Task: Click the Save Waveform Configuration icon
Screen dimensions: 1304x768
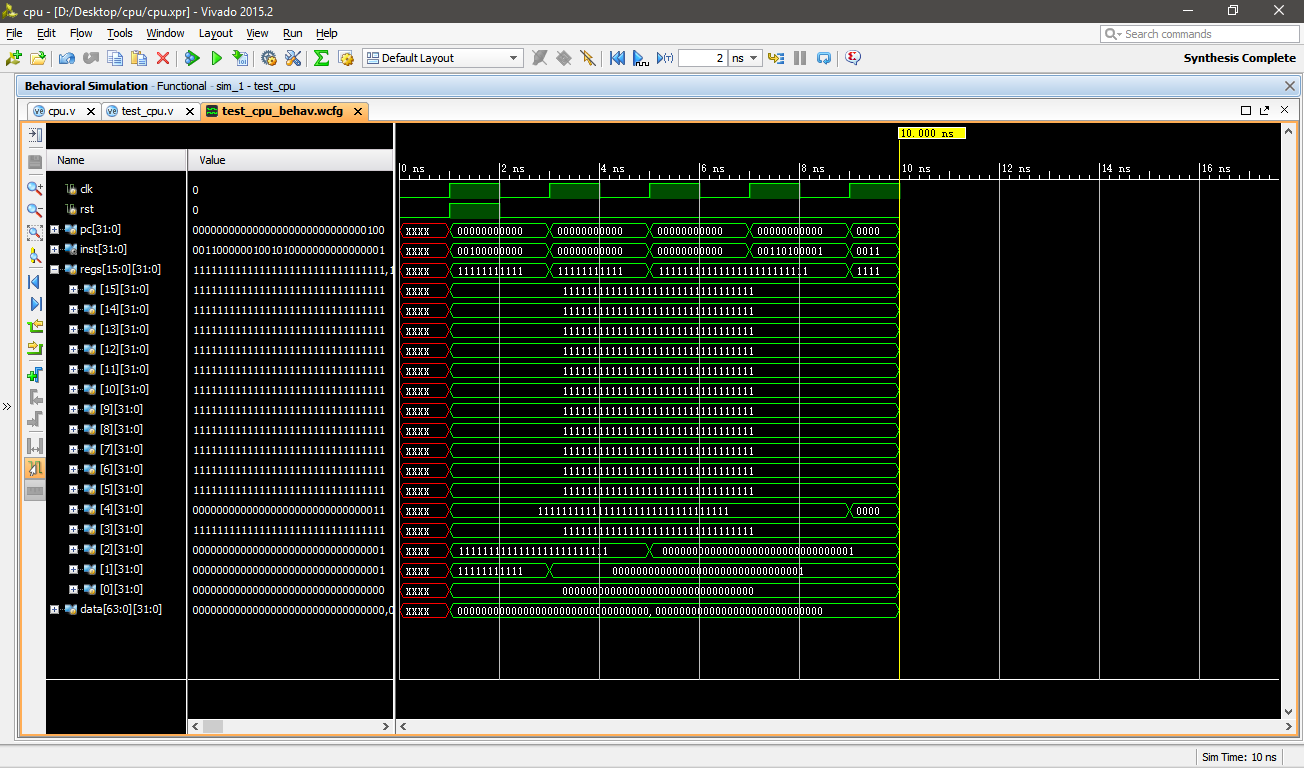Action: click(35, 161)
